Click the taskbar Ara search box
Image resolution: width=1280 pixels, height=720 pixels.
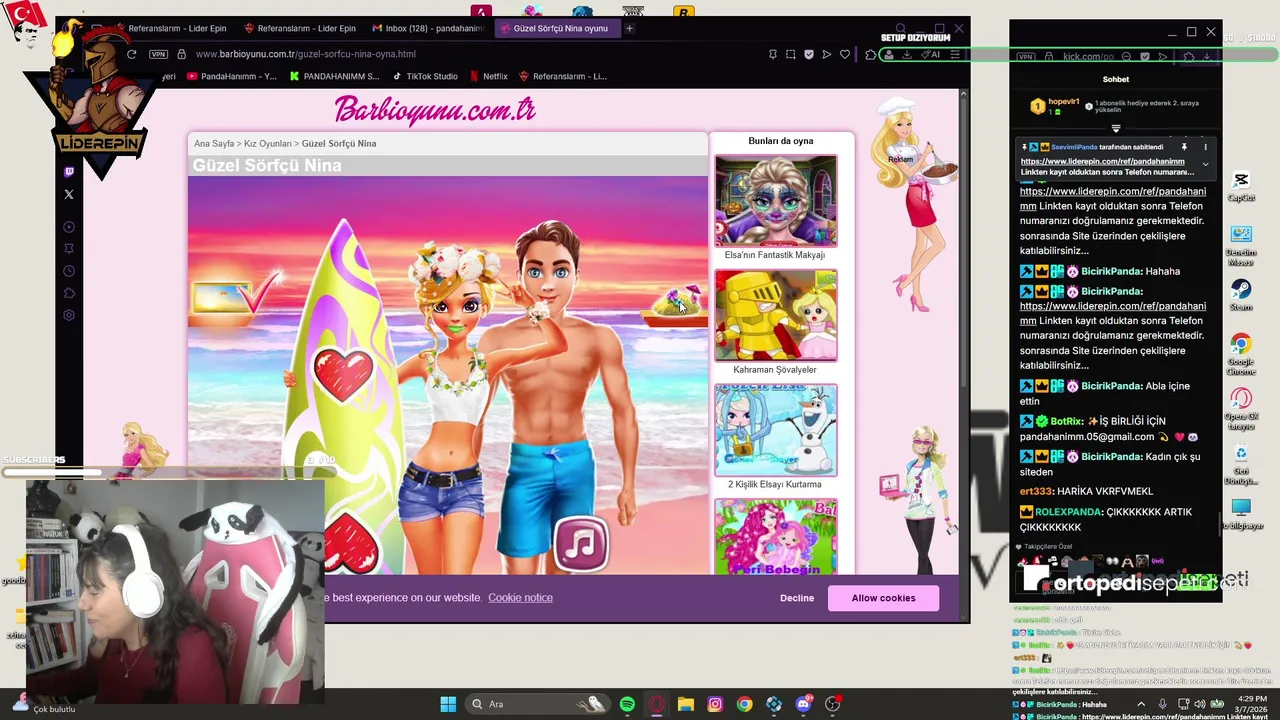[x=538, y=704]
